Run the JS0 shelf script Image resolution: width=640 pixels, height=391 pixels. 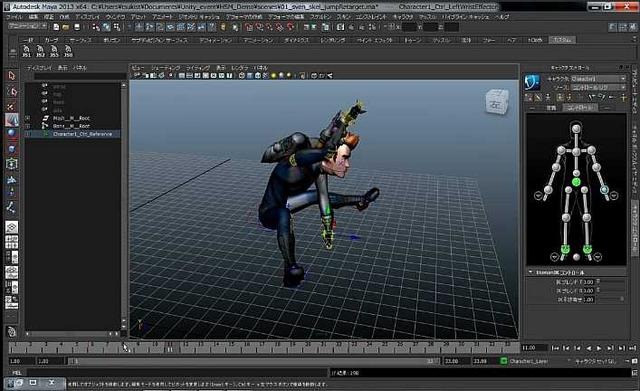pos(68,51)
